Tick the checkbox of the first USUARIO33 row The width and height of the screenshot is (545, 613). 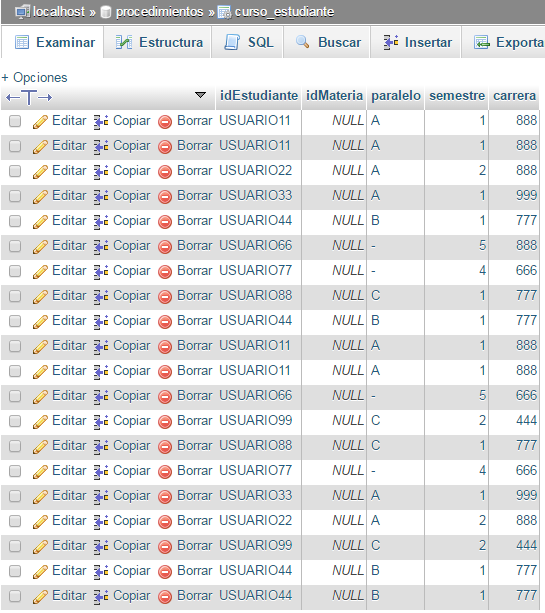click(x=15, y=196)
